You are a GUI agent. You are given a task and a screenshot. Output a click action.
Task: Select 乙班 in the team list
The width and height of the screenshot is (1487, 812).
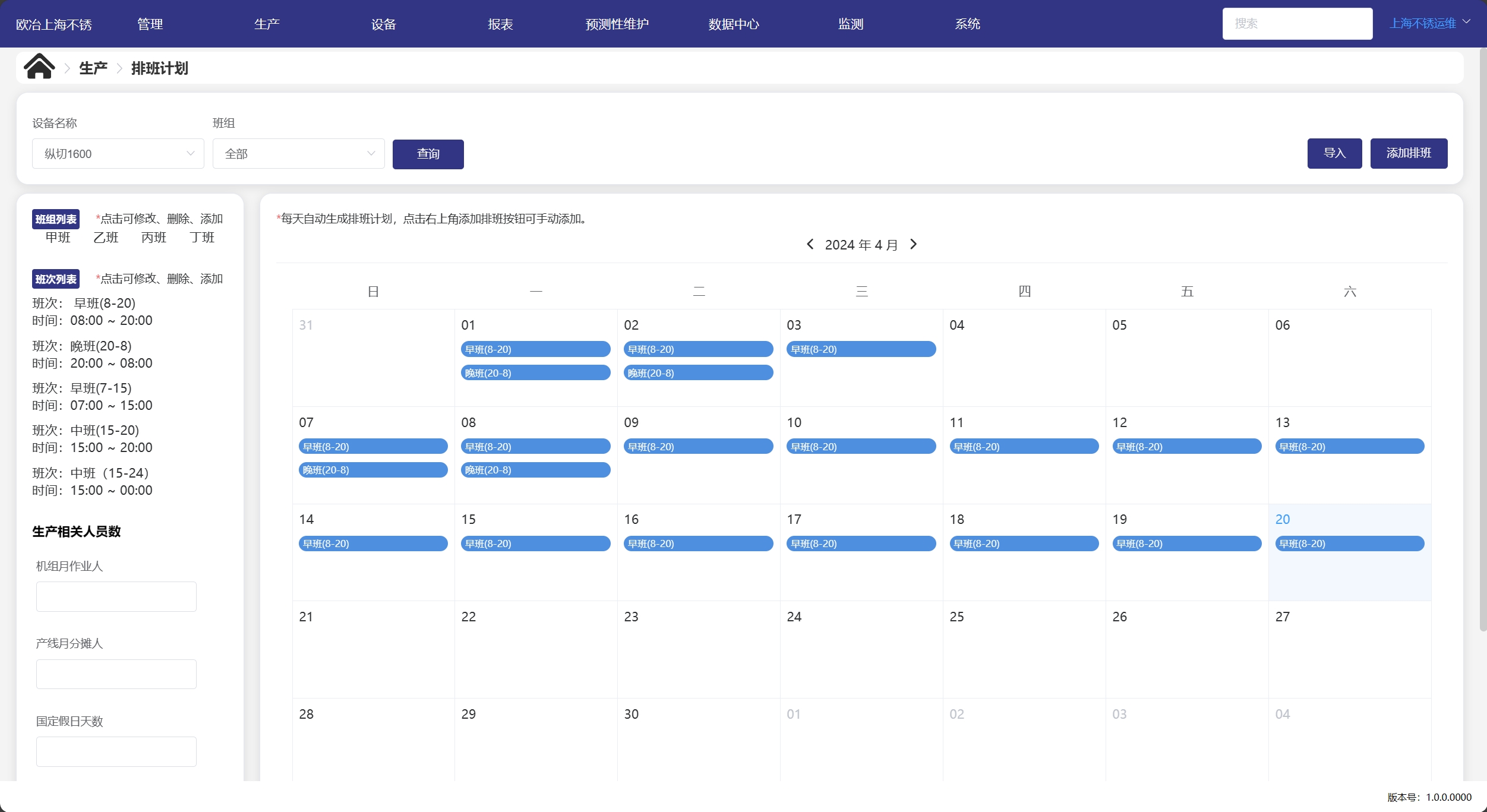click(x=106, y=238)
